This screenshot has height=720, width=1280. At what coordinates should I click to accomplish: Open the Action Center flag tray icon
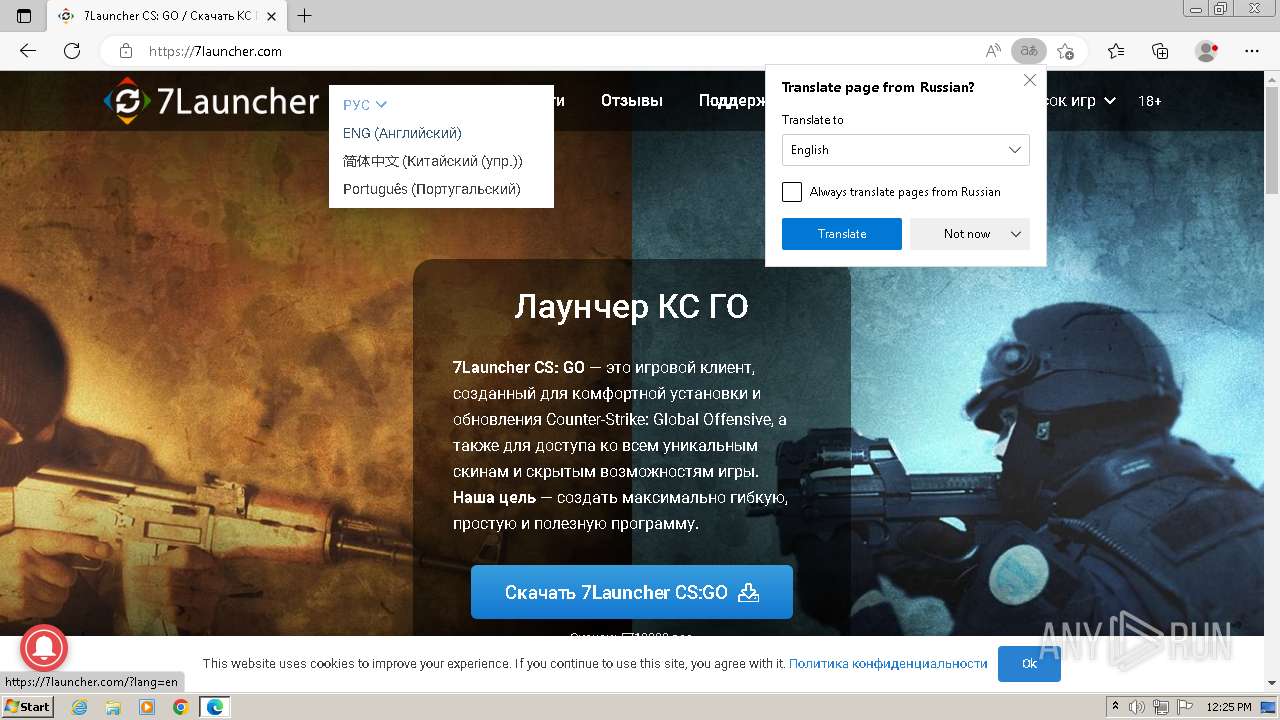pyautogui.click(x=1185, y=707)
